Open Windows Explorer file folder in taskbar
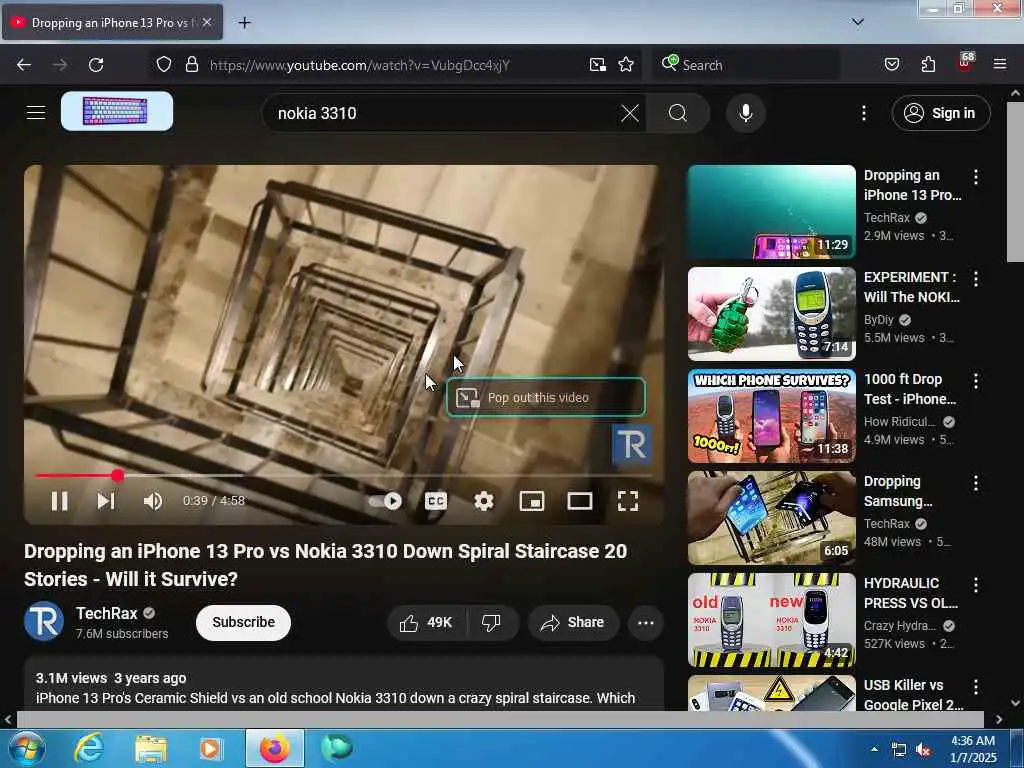This screenshot has width=1024, height=768. point(151,748)
